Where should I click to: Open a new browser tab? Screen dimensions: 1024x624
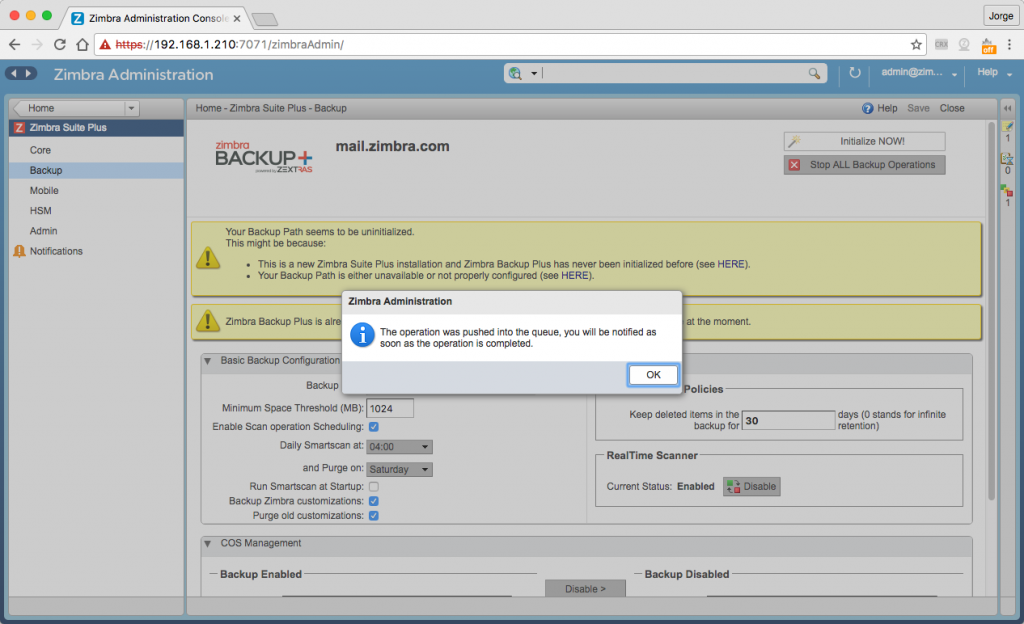tap(264, 20)
